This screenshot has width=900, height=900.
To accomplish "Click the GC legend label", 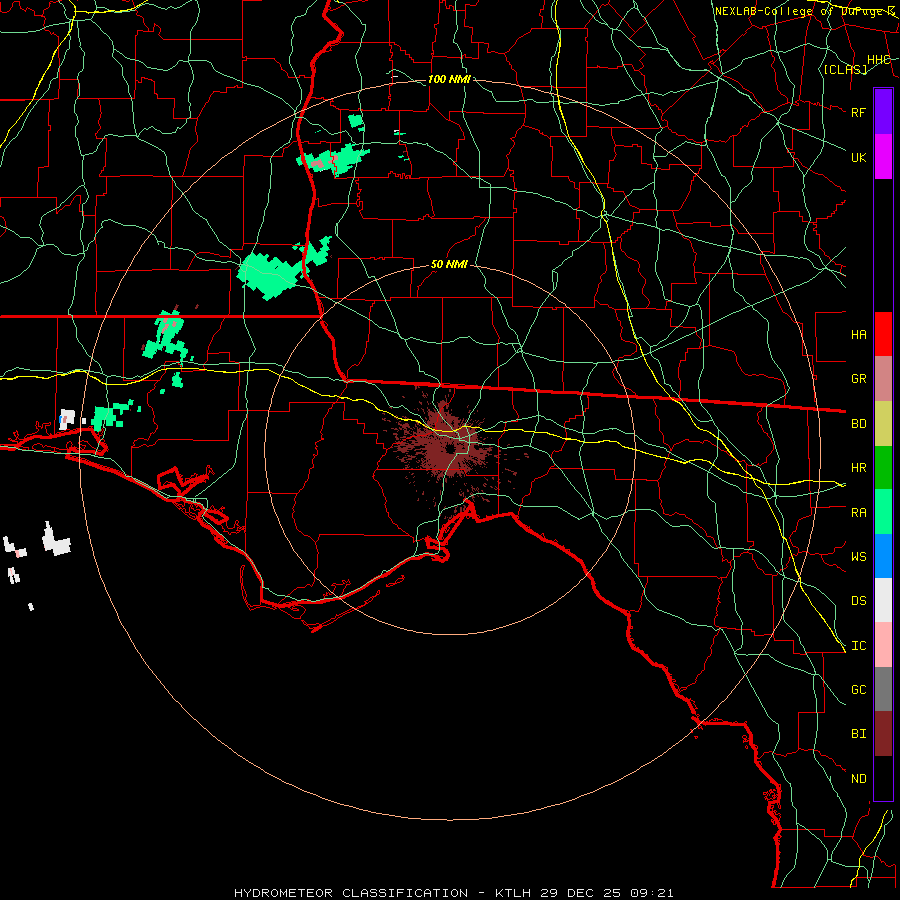I will [x=859, y=690].
